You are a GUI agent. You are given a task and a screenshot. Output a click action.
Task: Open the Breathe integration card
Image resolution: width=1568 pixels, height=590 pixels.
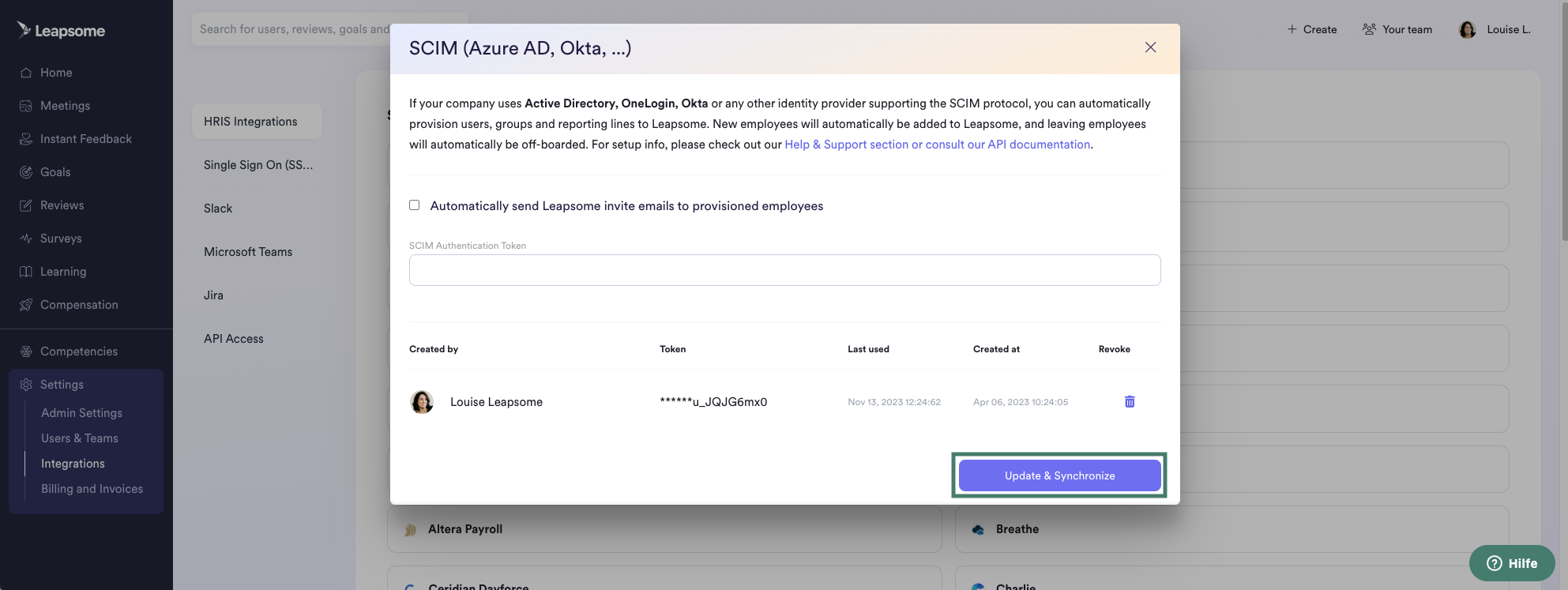click(x=1231, y=529)
